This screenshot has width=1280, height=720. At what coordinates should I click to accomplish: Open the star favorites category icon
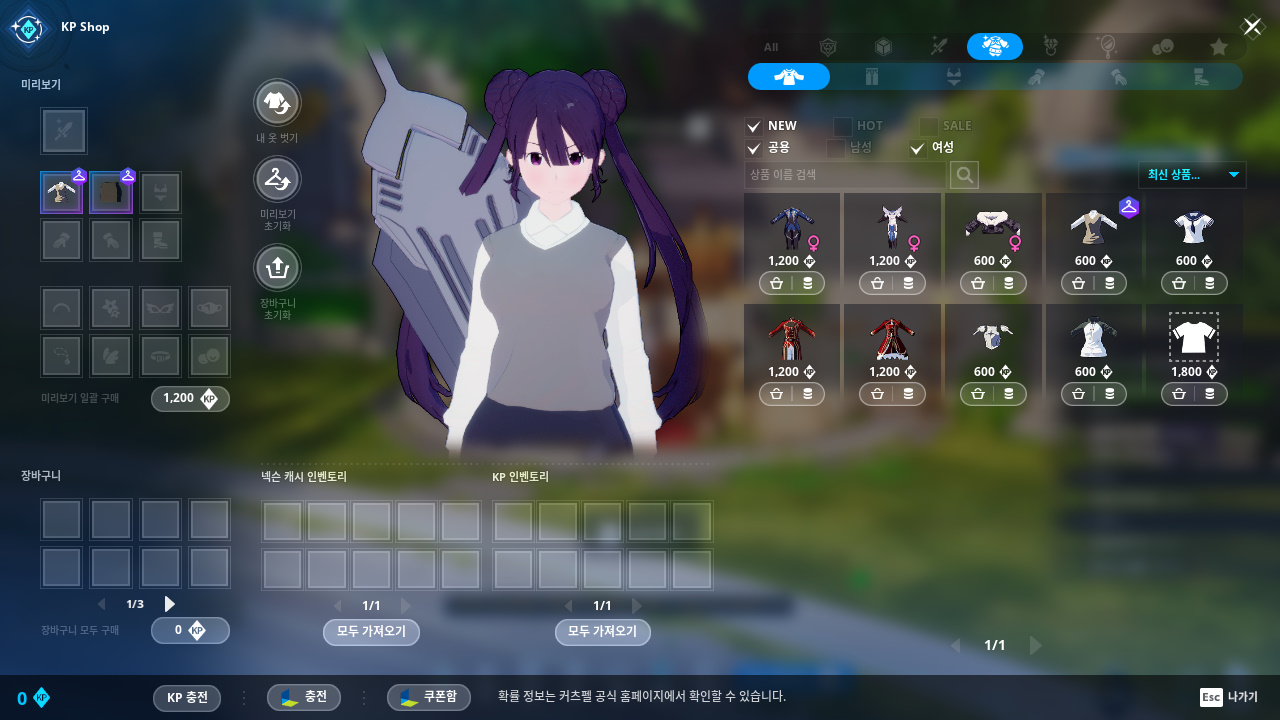click(x=1218, y=46)
